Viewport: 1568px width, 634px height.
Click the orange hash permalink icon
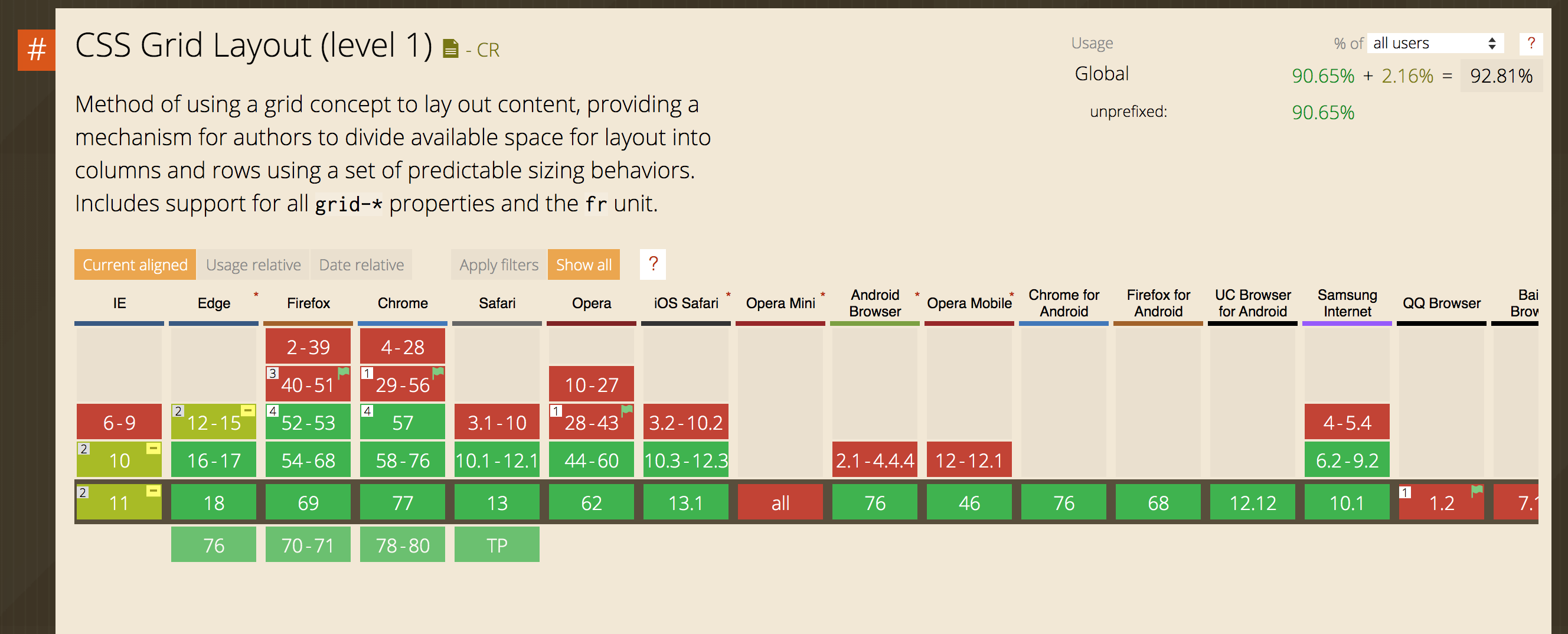coord(36,50)
